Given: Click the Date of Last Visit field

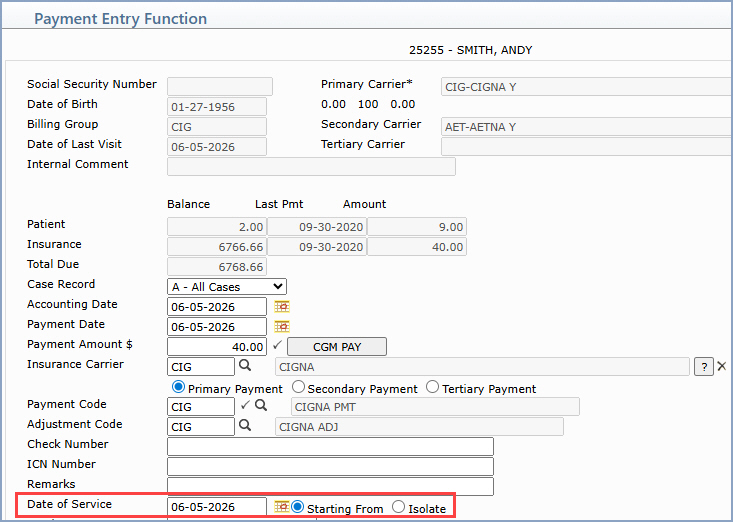Looking at the screenshot, I should 217,147.
